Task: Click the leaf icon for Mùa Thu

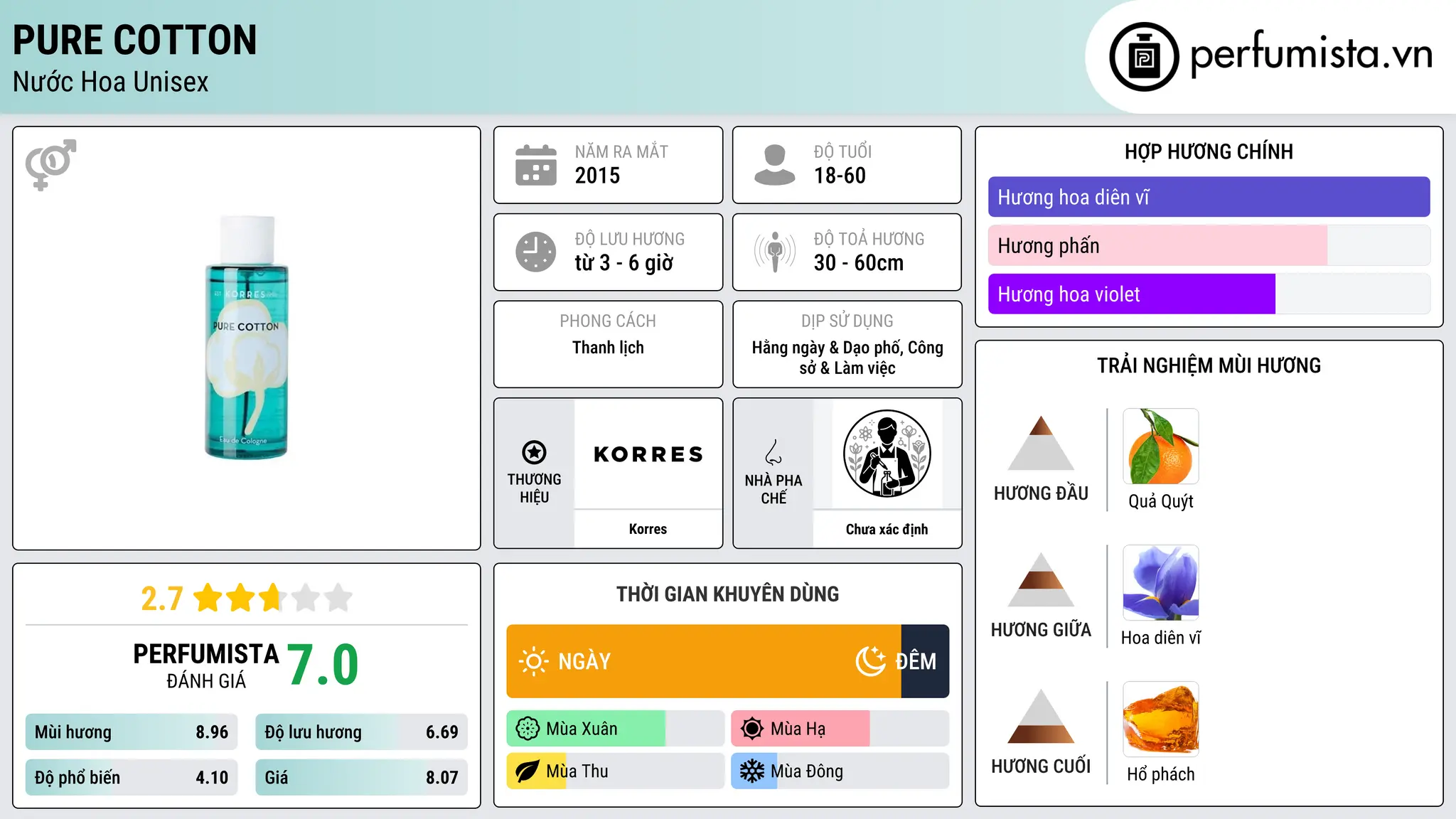Action: point(528,771)
